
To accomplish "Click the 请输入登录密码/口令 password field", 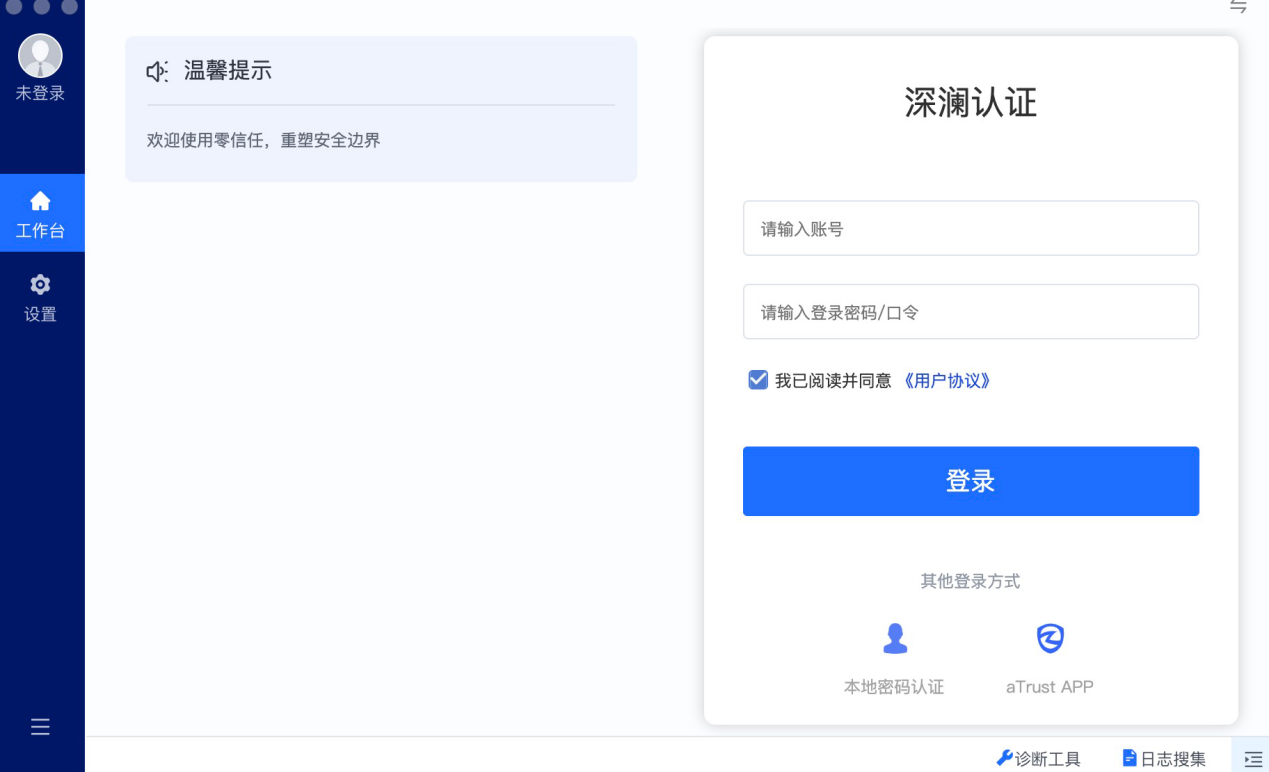I will pyautogui.click(x=970, y=312).
